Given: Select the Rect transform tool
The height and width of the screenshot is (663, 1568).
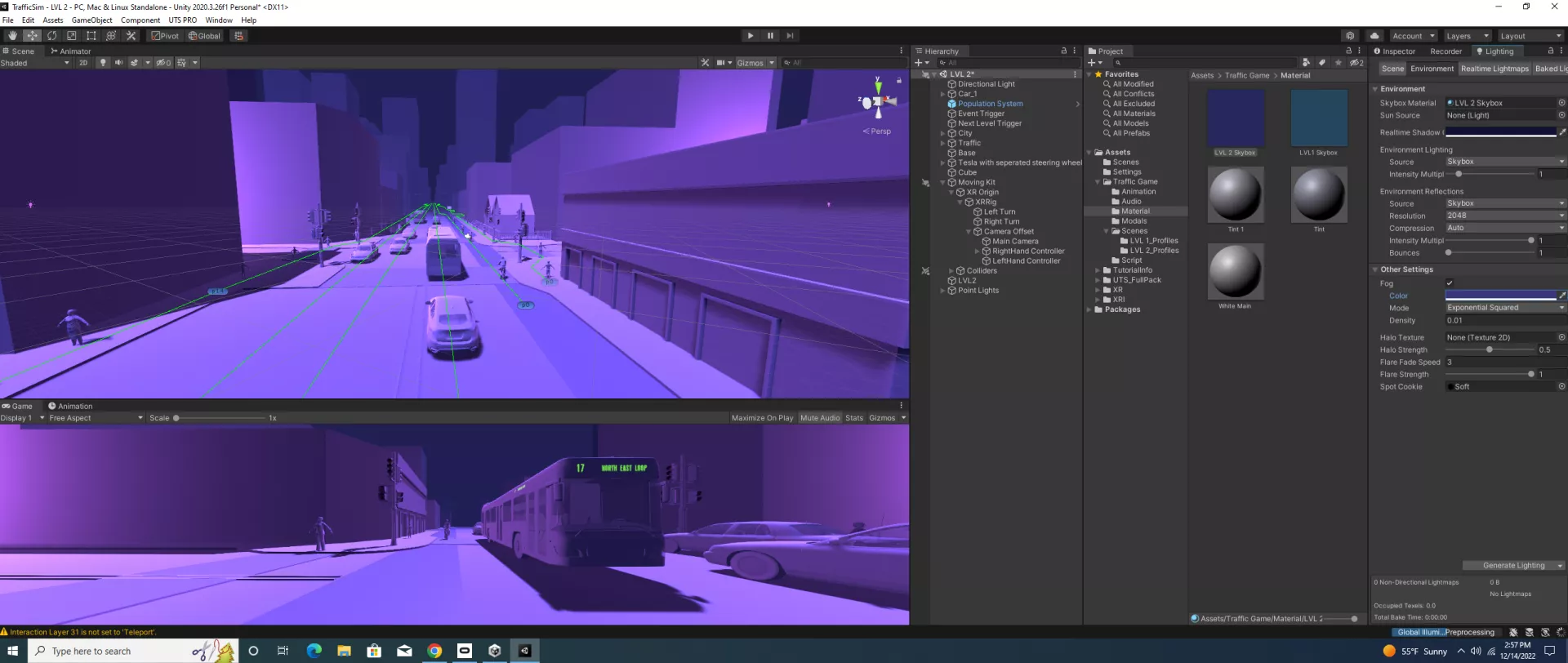Looking at the screenshot, I should click(x=91, y=36).
